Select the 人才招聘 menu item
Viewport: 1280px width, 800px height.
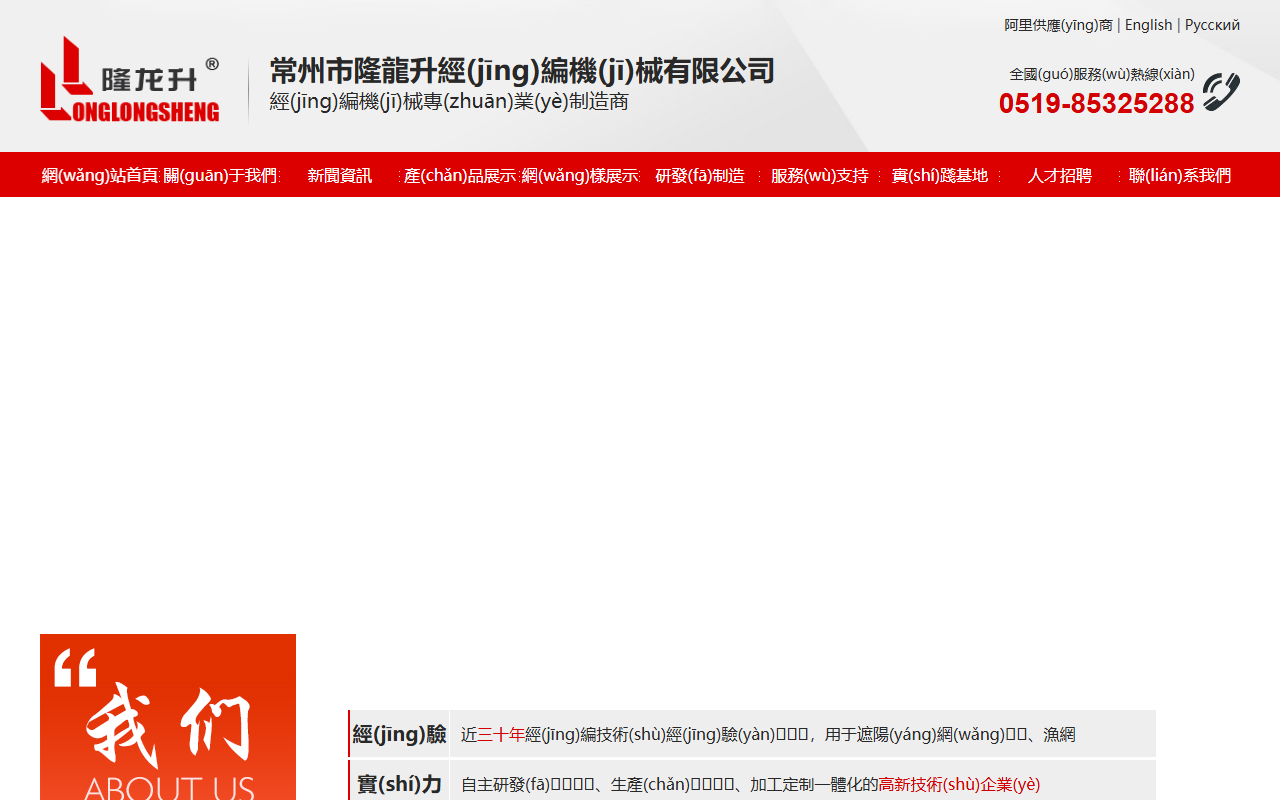point(1060,175)
